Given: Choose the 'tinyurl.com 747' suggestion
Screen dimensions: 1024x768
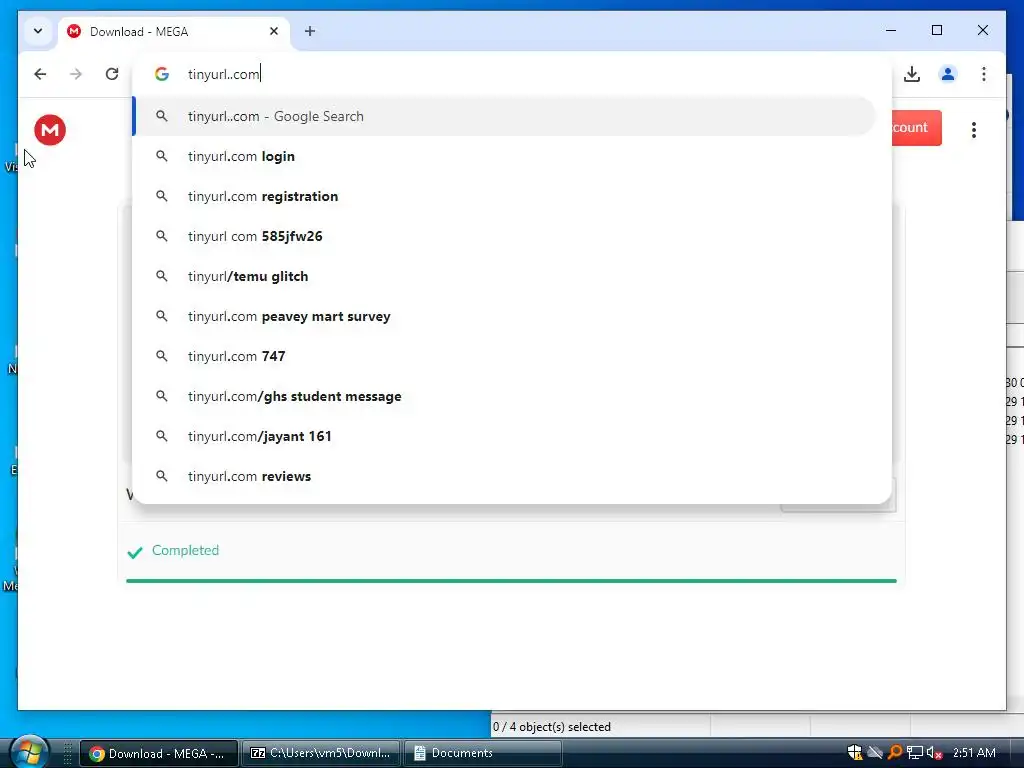Looking at the screenshot, I should pyautogui.click(x=504, y=356).
